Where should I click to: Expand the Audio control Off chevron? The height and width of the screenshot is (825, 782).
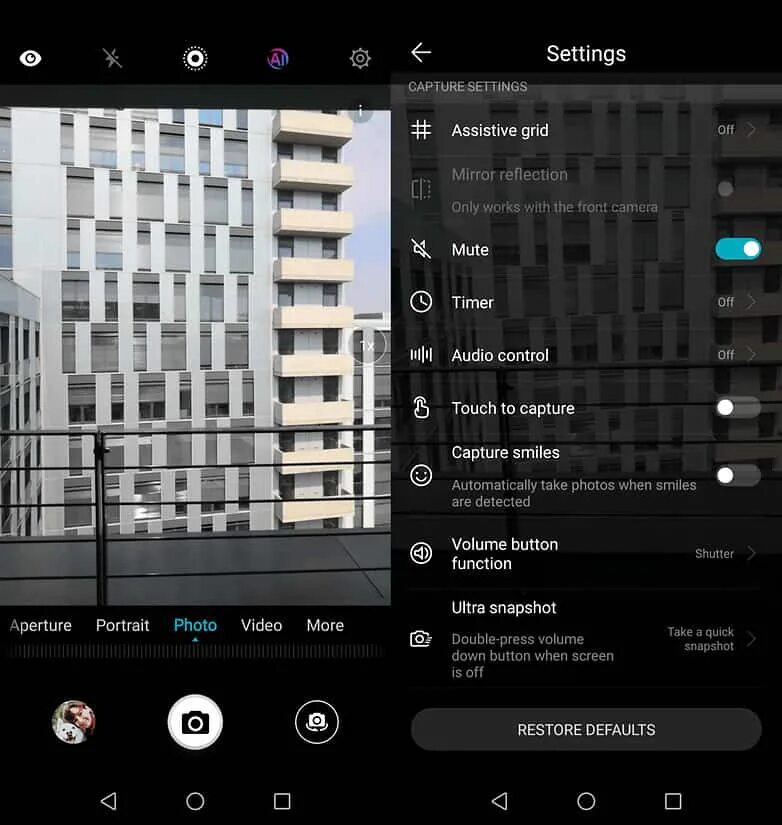751,355
